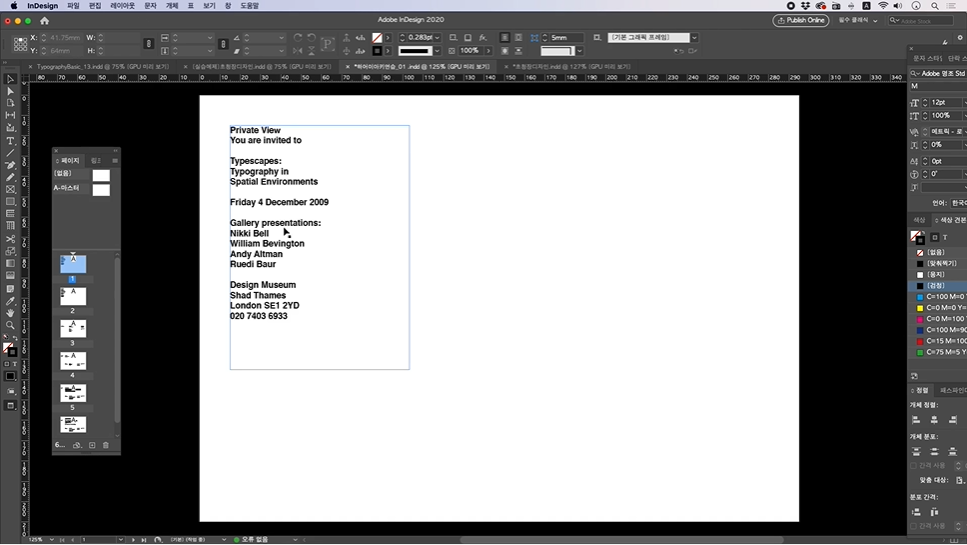Select the Direct Selection tool
This screenshot has height=545, width=967.
click(x=10, y=91)
